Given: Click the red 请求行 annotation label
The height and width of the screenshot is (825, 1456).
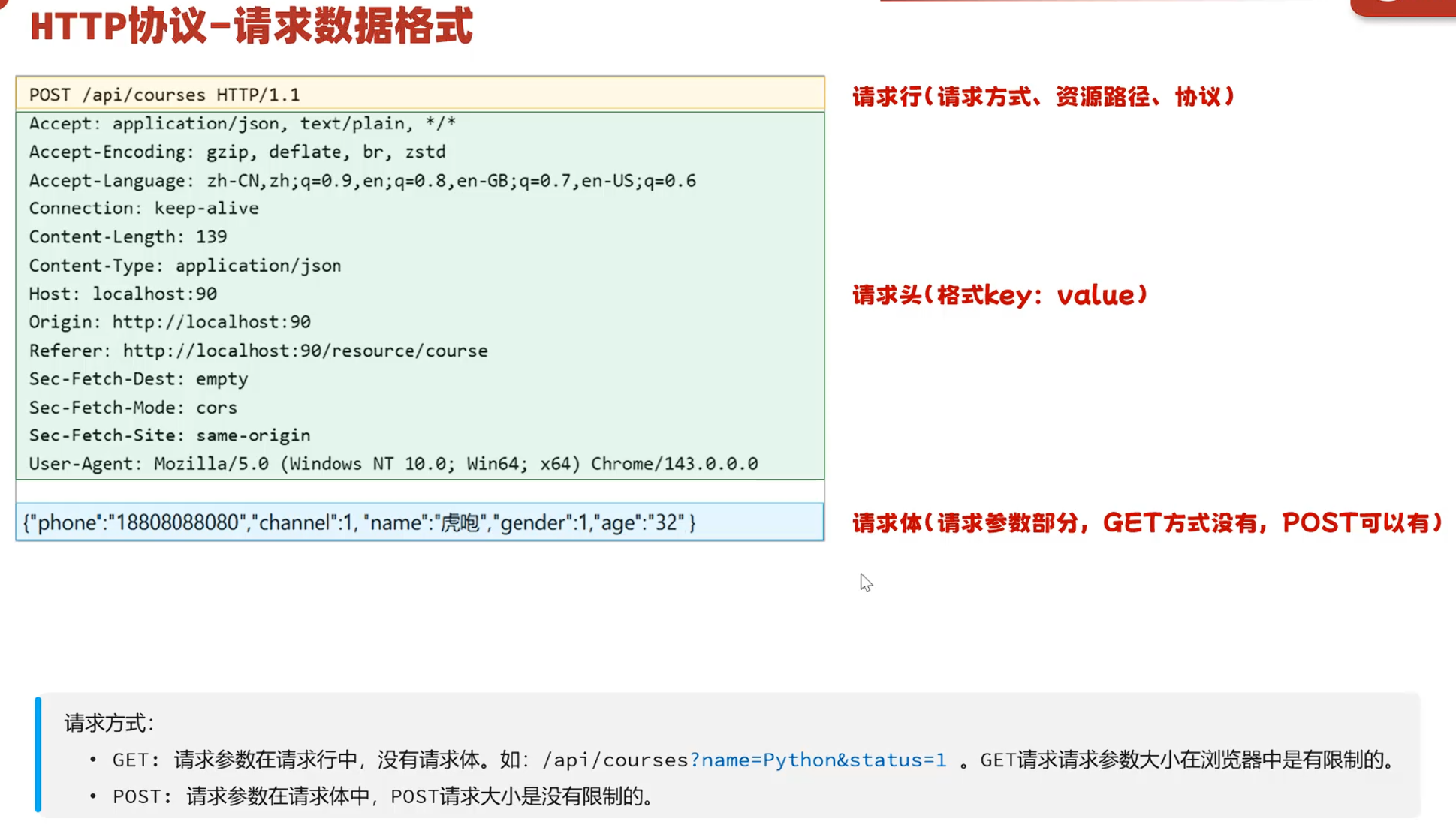Looking at the screenshot, I should (x=1044, y=96).
